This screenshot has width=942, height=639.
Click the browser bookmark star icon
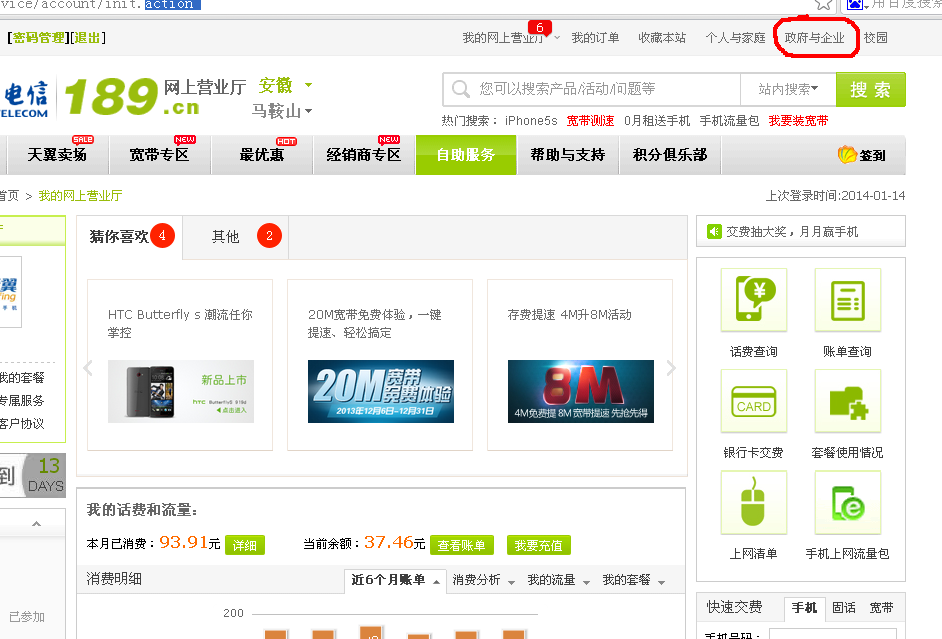(824, 5)
